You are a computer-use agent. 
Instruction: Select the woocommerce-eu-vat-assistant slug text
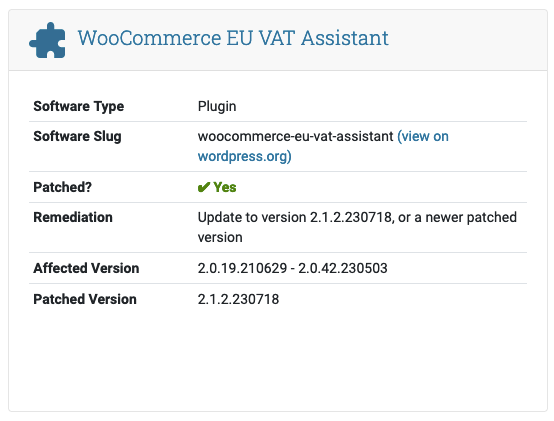[295, 136]
